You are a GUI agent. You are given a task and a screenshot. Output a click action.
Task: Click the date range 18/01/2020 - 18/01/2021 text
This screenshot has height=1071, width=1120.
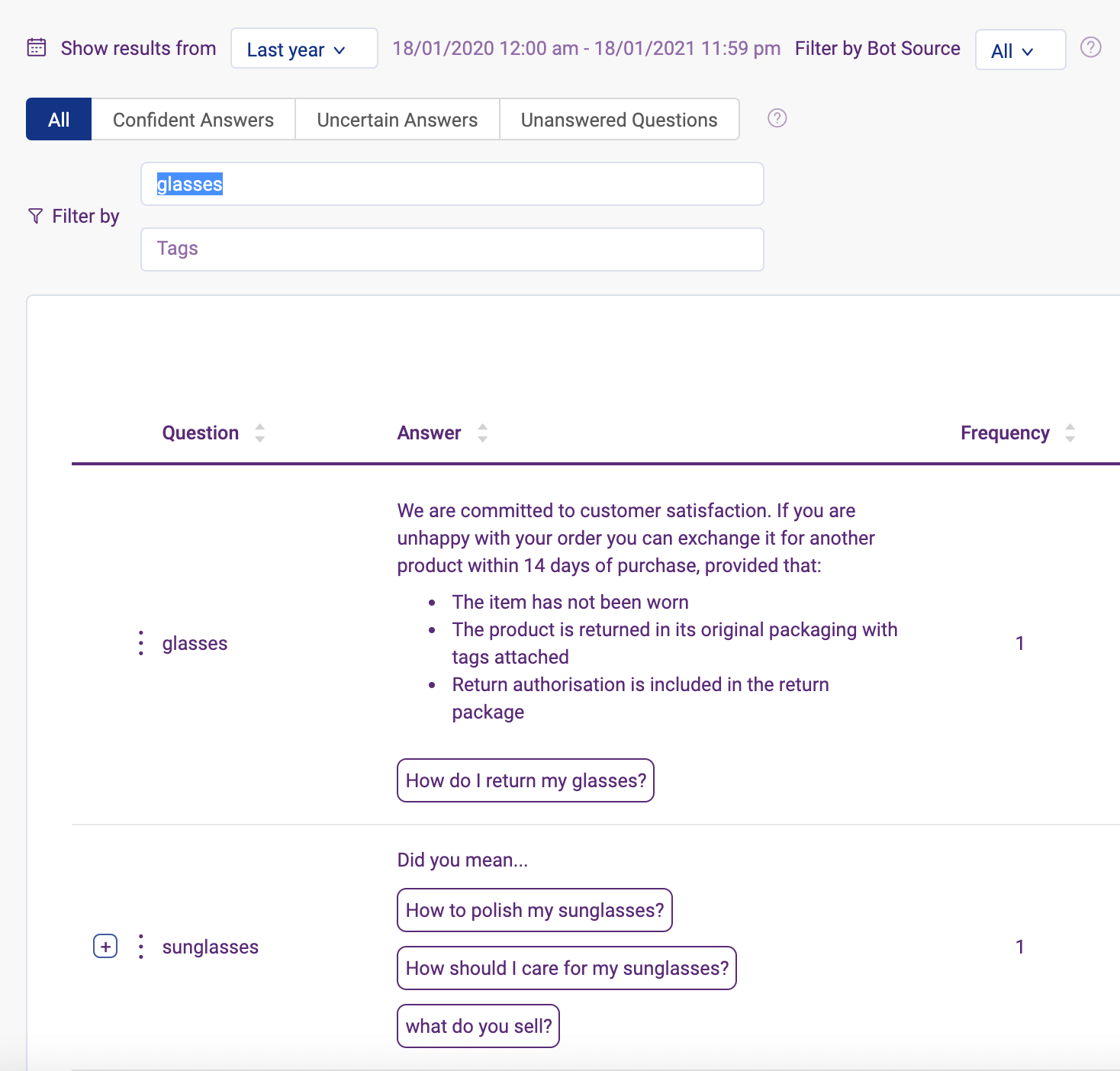pyautogui.click(x=587, y=48)
